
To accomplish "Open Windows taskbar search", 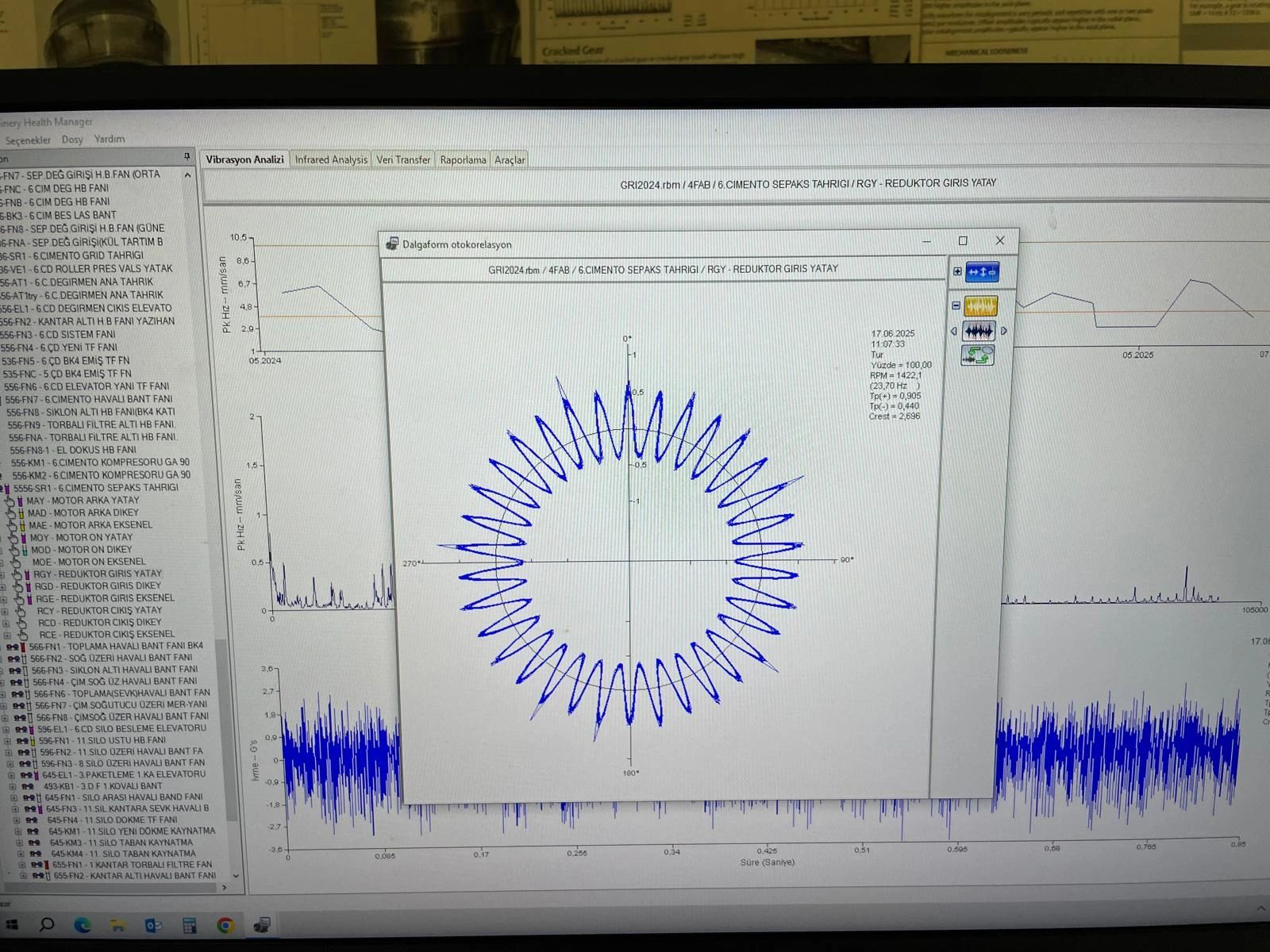I will [x=47, y=925].
